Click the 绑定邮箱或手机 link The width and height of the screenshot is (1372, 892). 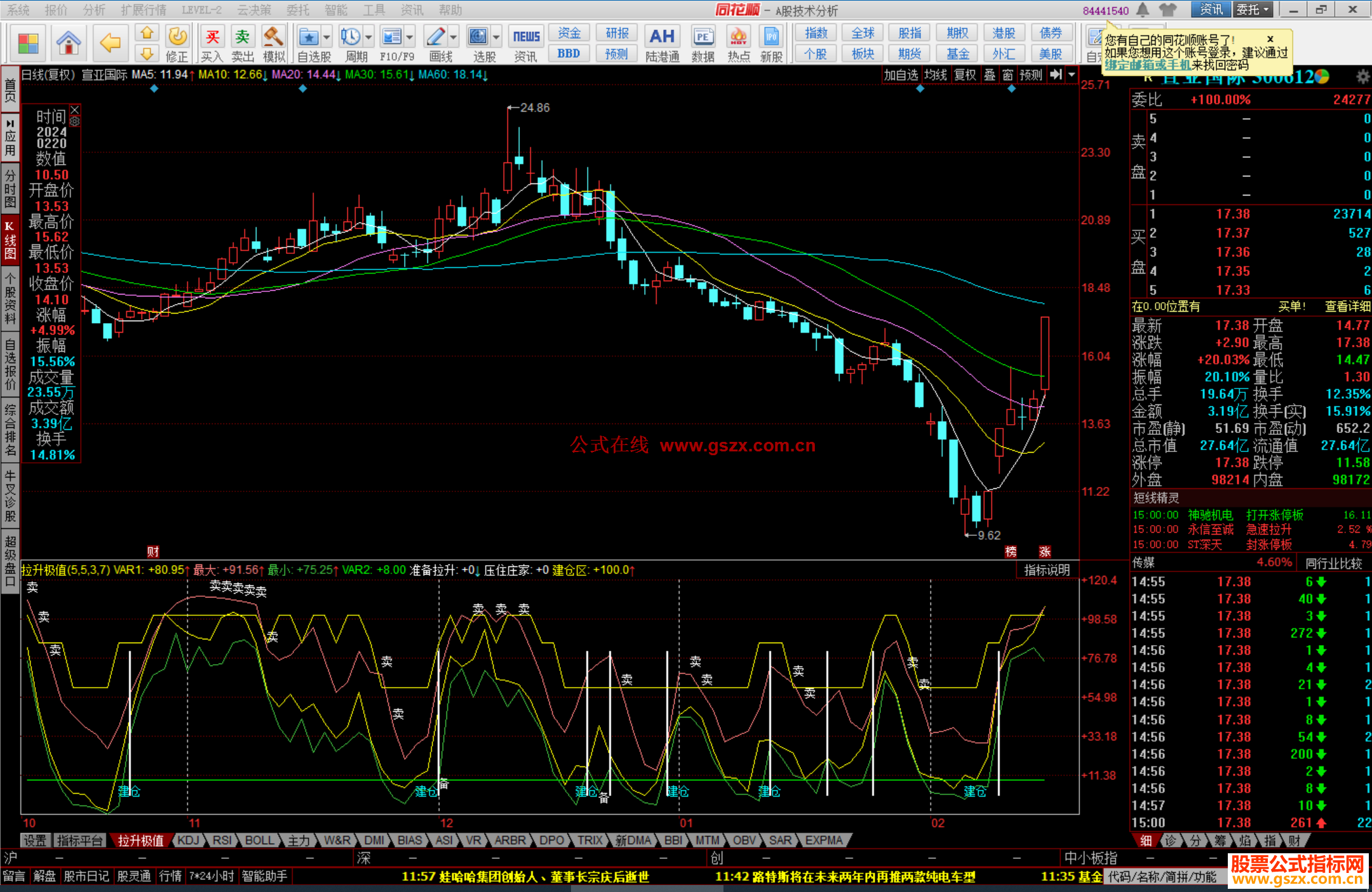[x=1147, y=65]
